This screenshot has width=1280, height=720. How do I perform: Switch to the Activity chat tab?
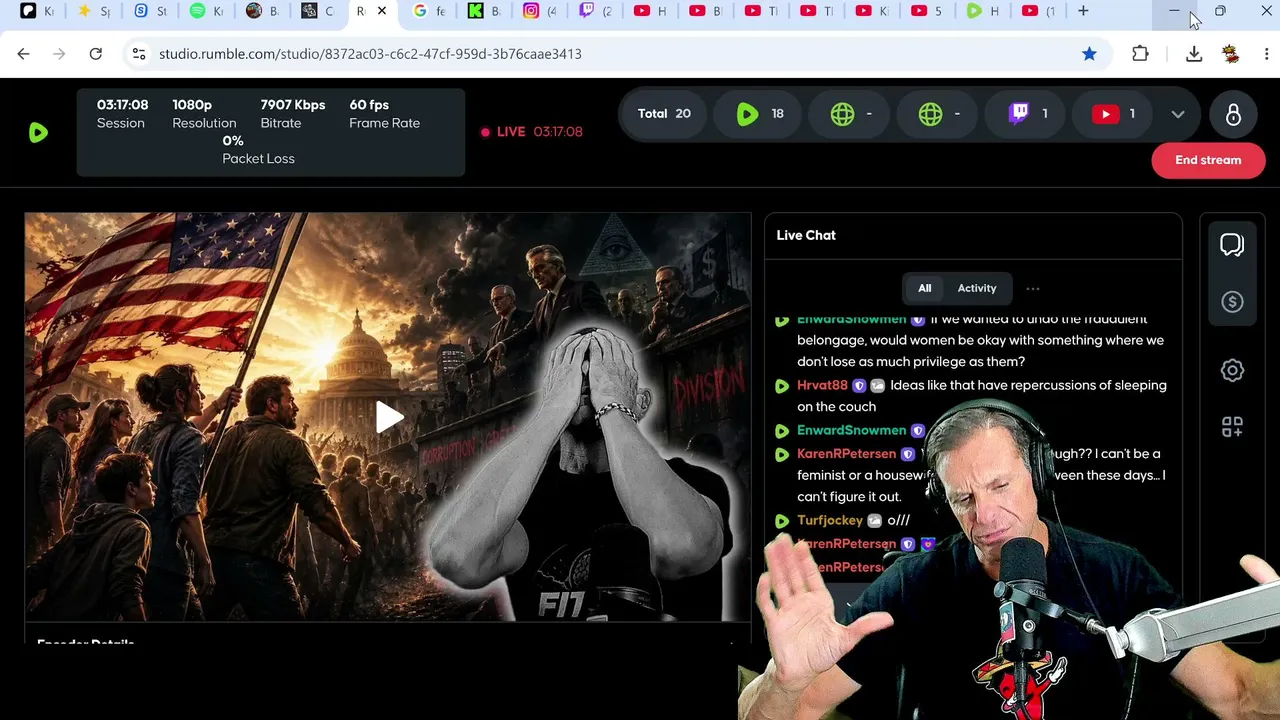pyautogui.click(x=977, y=288)
